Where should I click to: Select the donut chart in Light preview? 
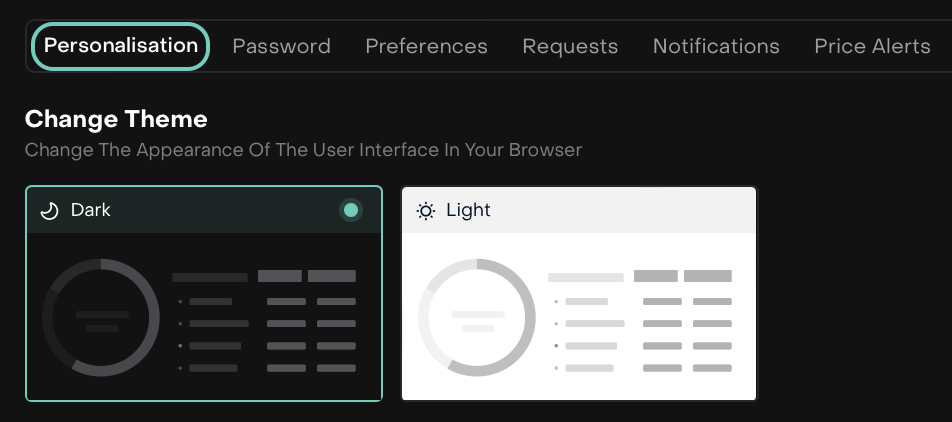coord(477,317)
